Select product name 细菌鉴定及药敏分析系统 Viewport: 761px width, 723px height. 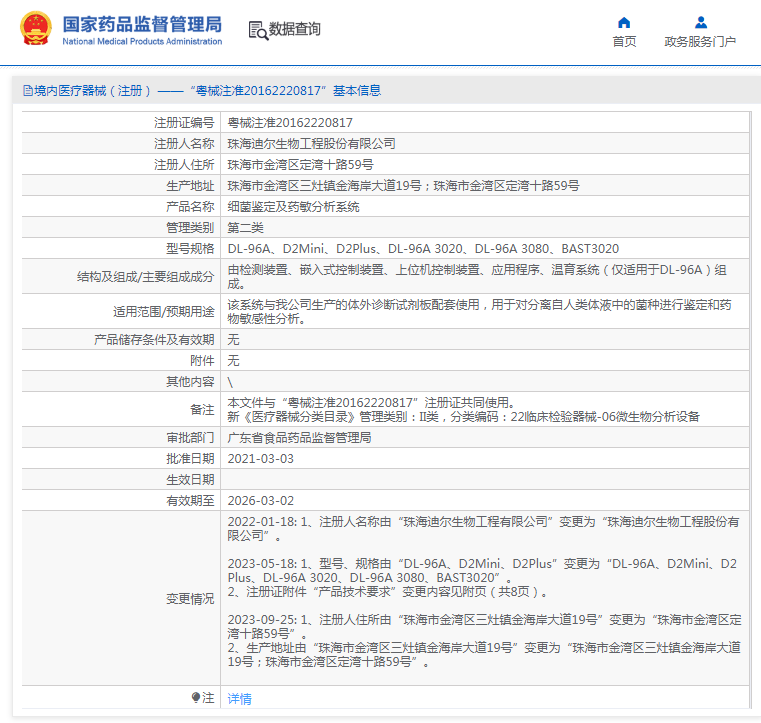pyautogui.click(x=294, y=207)
